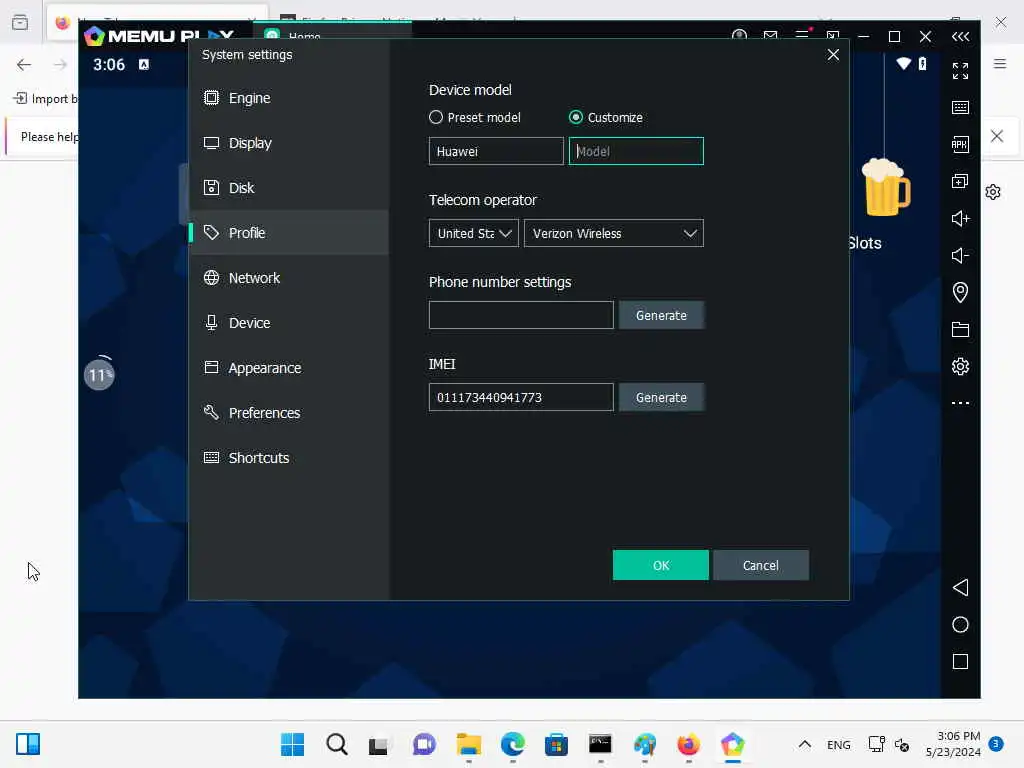Screen dimensions: 1024x768
Task: Tap the Android recent apps square
Action: click(960, 662)
